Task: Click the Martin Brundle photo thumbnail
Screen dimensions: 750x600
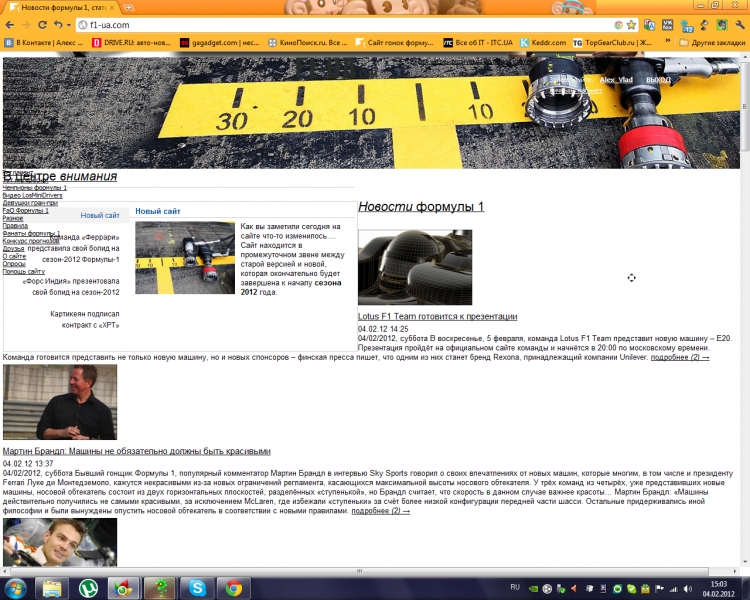Action: tap(60, 402)
